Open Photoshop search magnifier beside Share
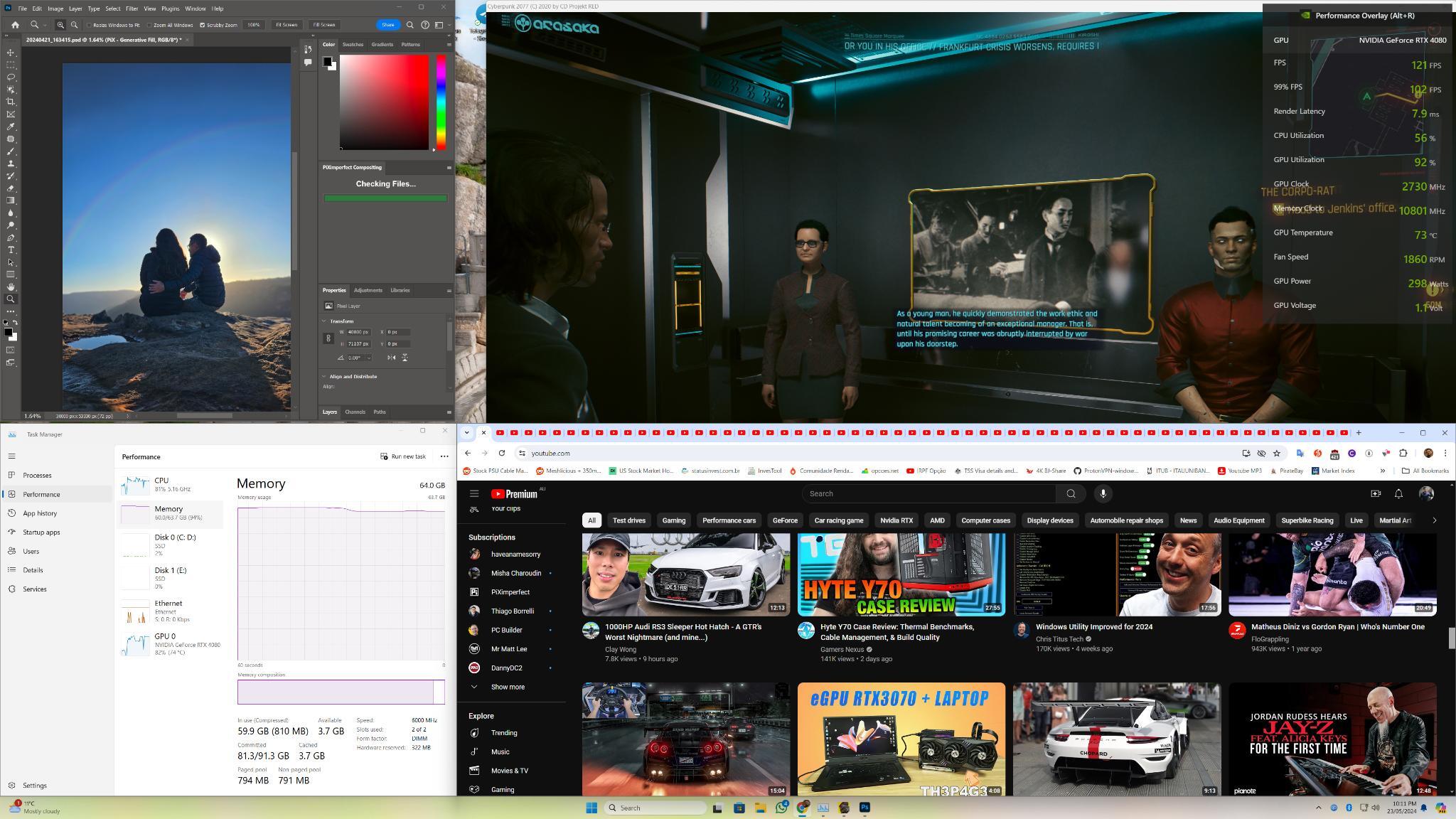1456x819 pixels. point(409,25)
